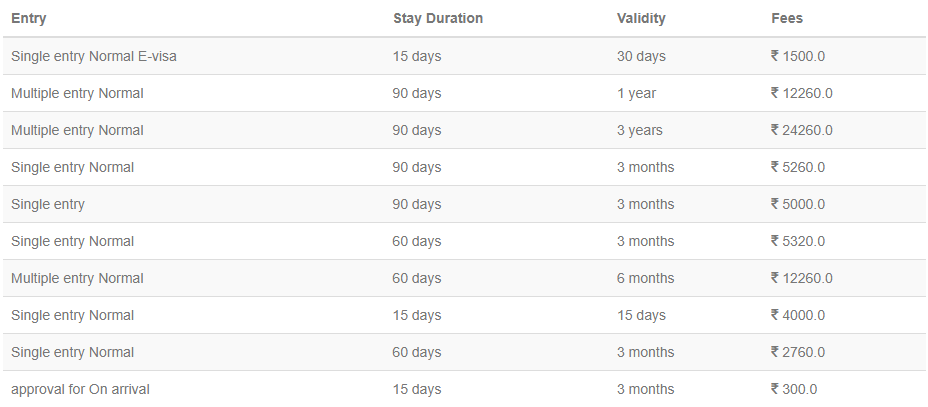This screenshot has width=928, height=407.
Task: Select the ₹ 24260.0 fee value
Action: [x=802, y=130]
